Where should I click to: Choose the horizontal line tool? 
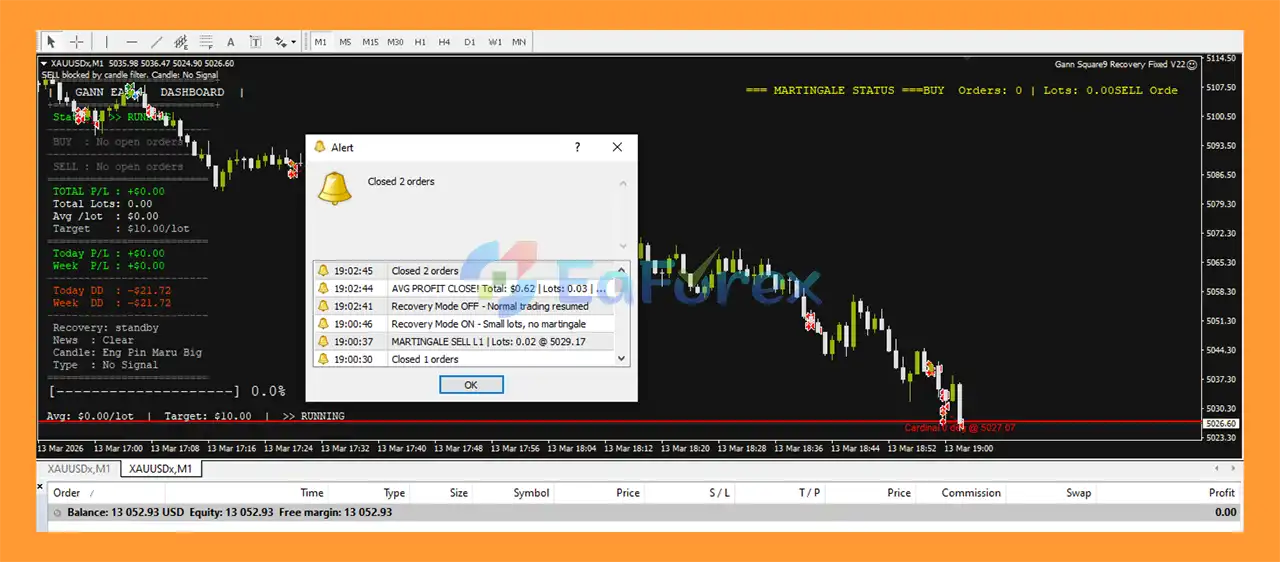pos(131,42)
